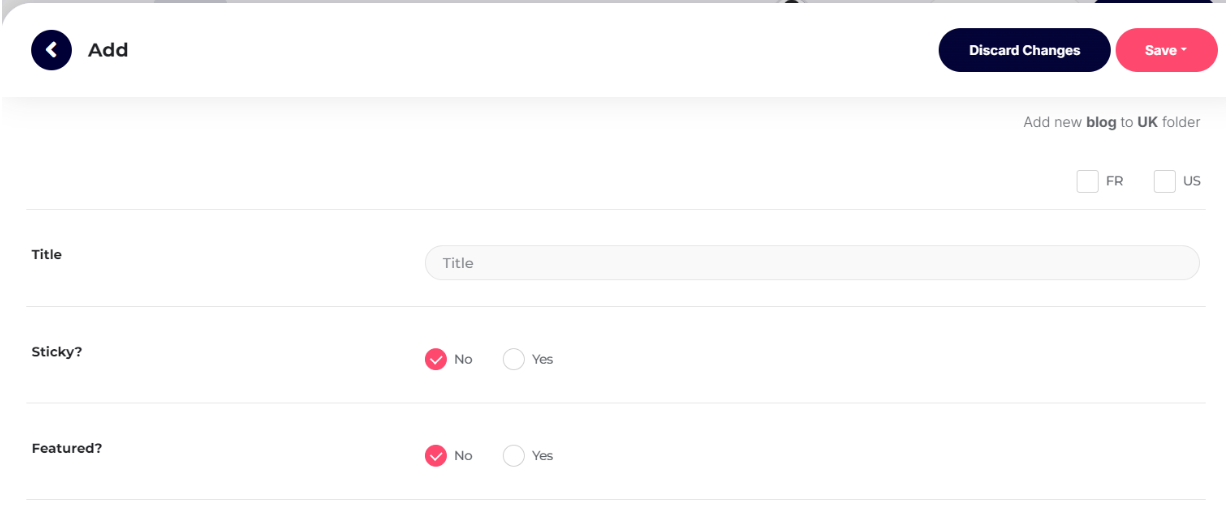Click the Save button

tap(1166, 50)
